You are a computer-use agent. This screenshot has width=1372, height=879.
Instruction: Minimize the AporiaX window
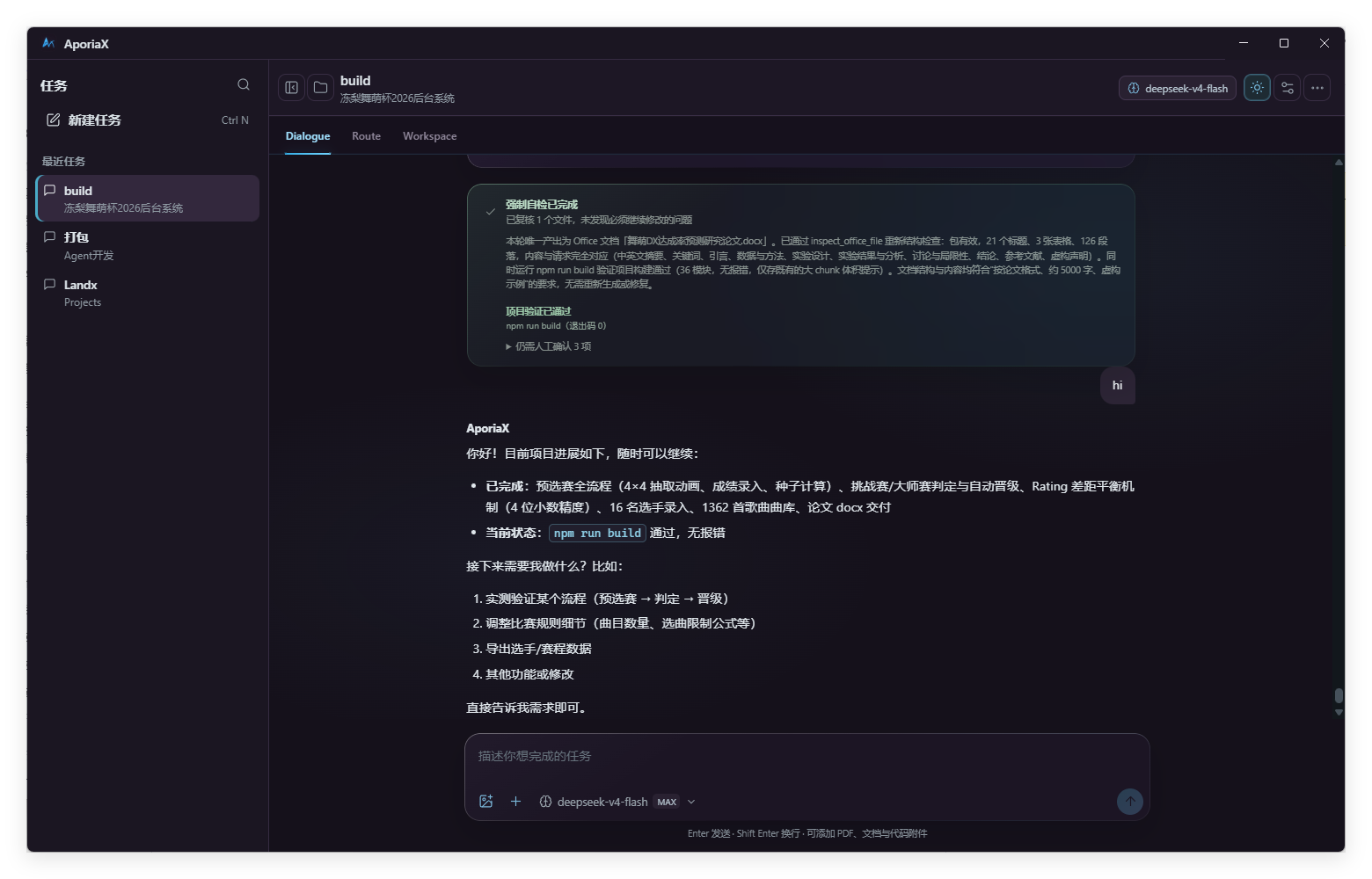click(x=1244, y=43)
